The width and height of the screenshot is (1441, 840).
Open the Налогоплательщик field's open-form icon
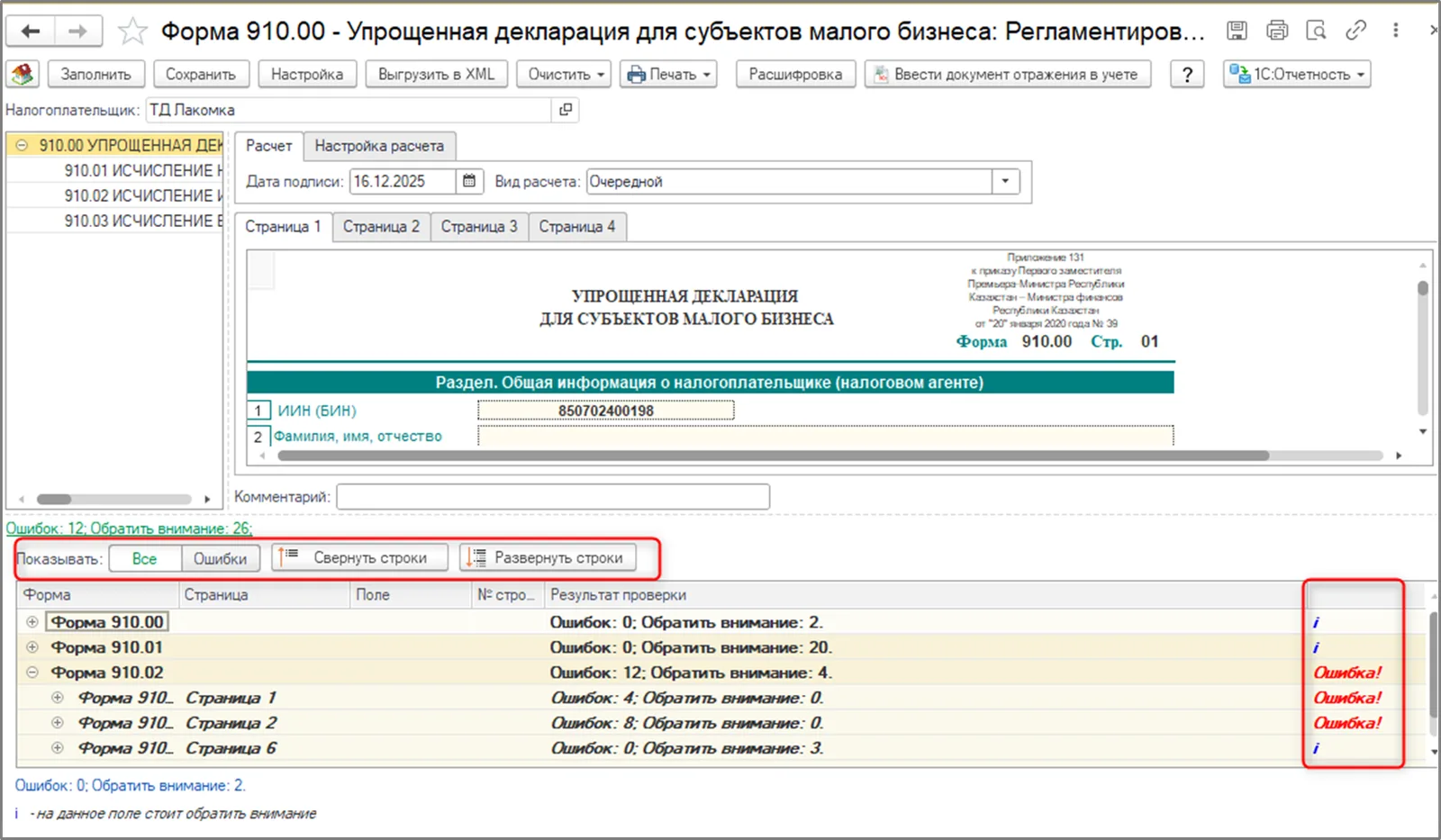(566, 110)
